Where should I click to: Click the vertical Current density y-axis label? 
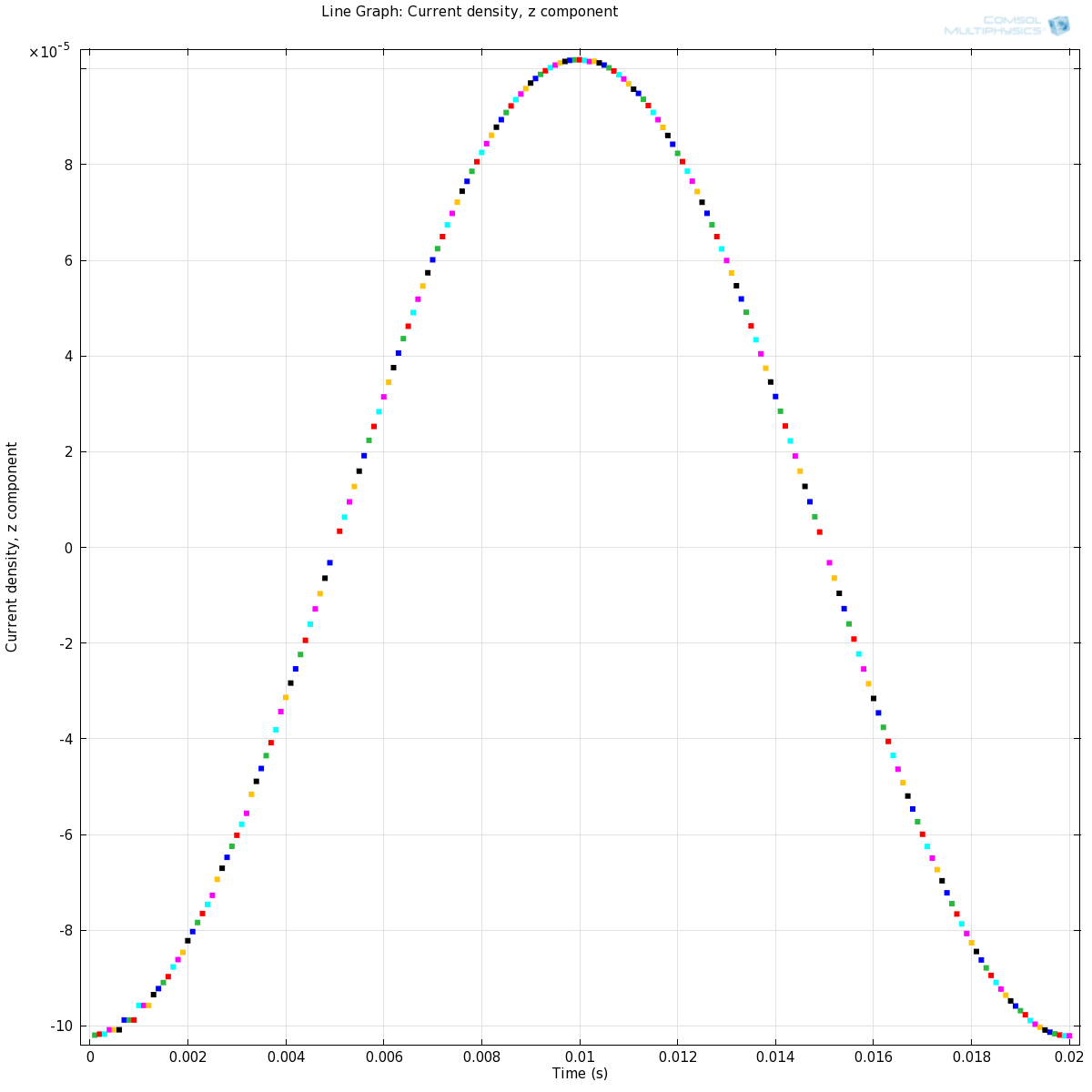[12, 547]
